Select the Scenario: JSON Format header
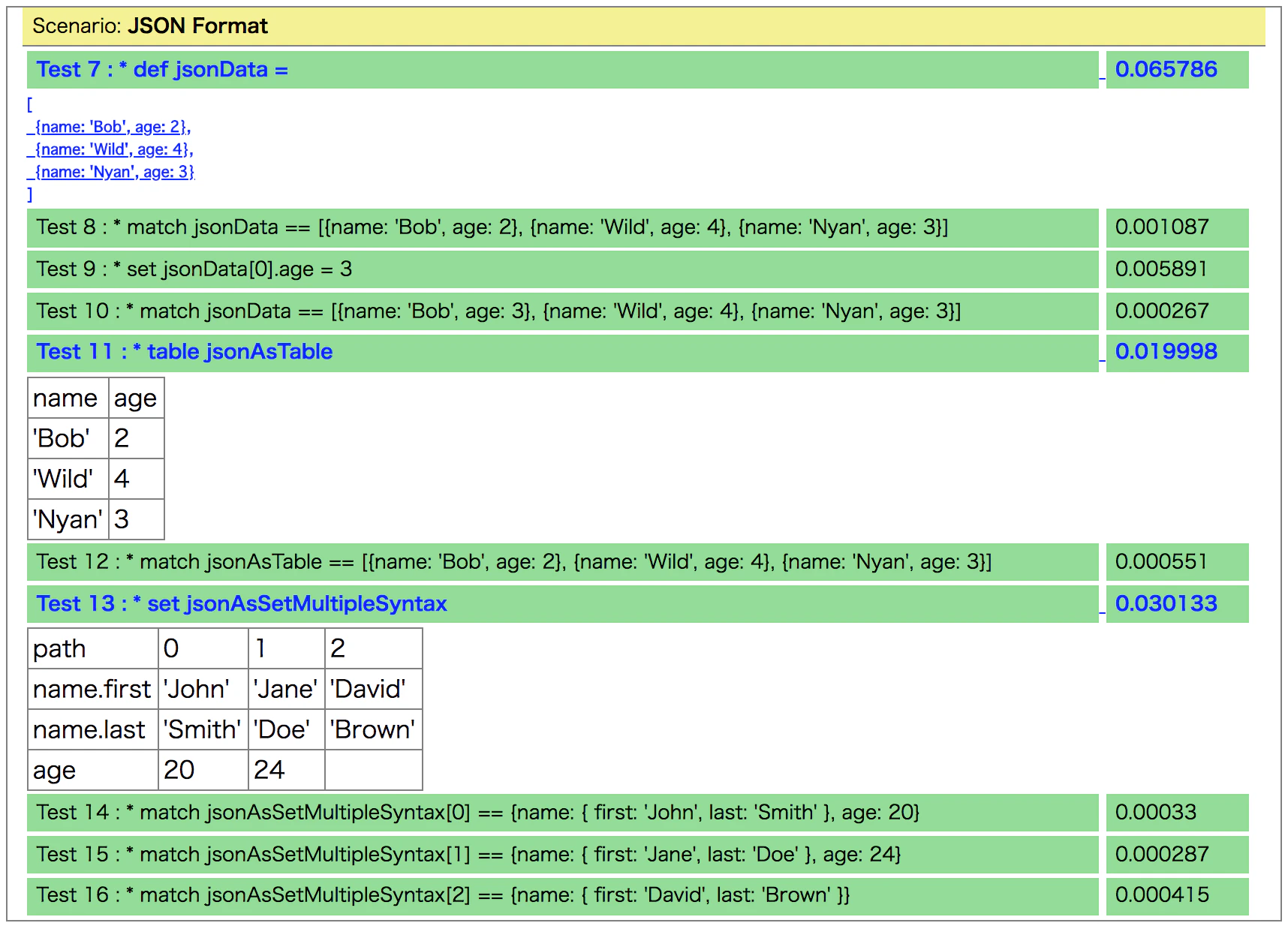The width and height of the screenshot is (1288, 932). [x=644, y=26]
